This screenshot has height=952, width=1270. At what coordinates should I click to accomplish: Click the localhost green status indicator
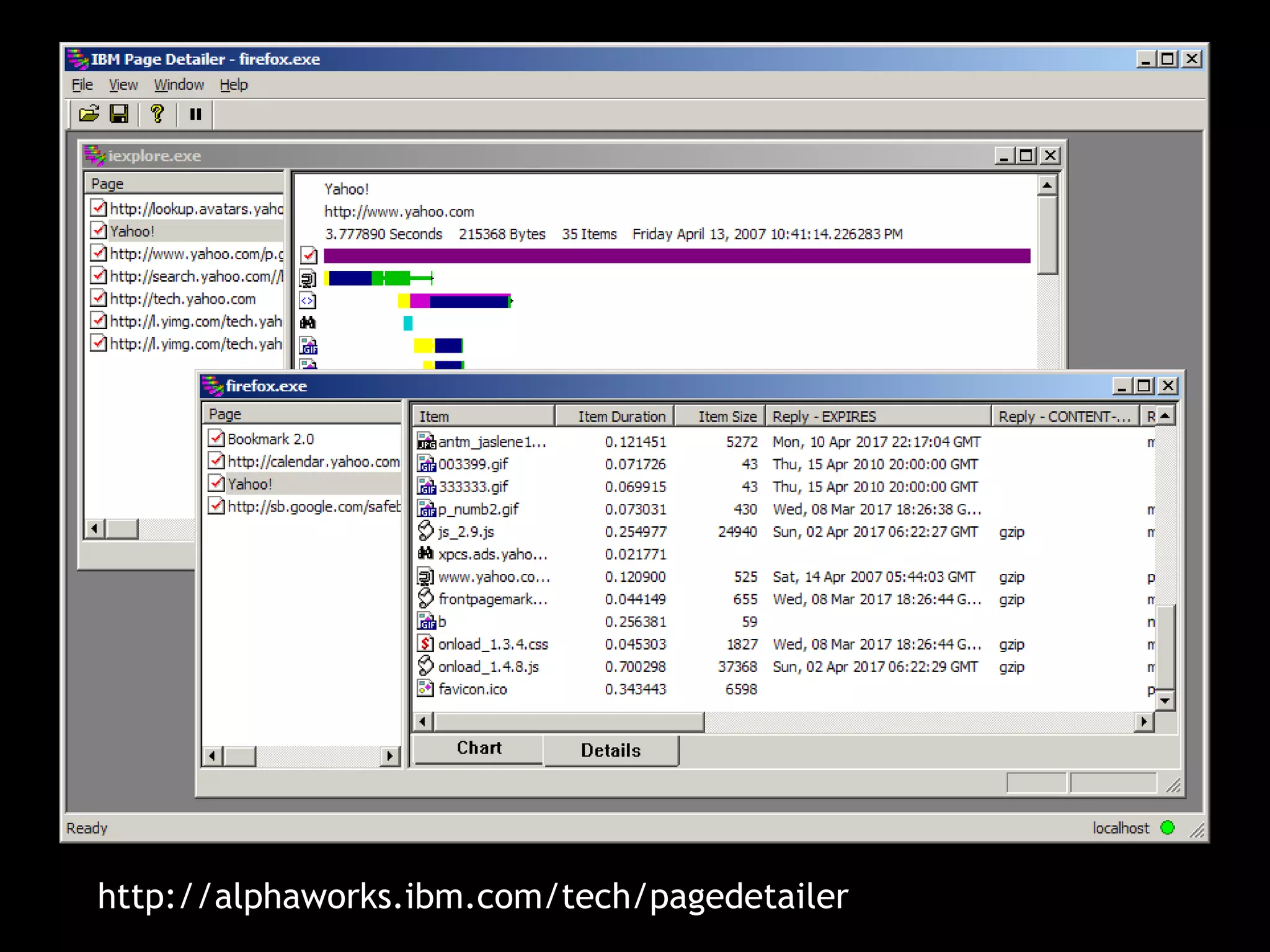click(1167, 827)
